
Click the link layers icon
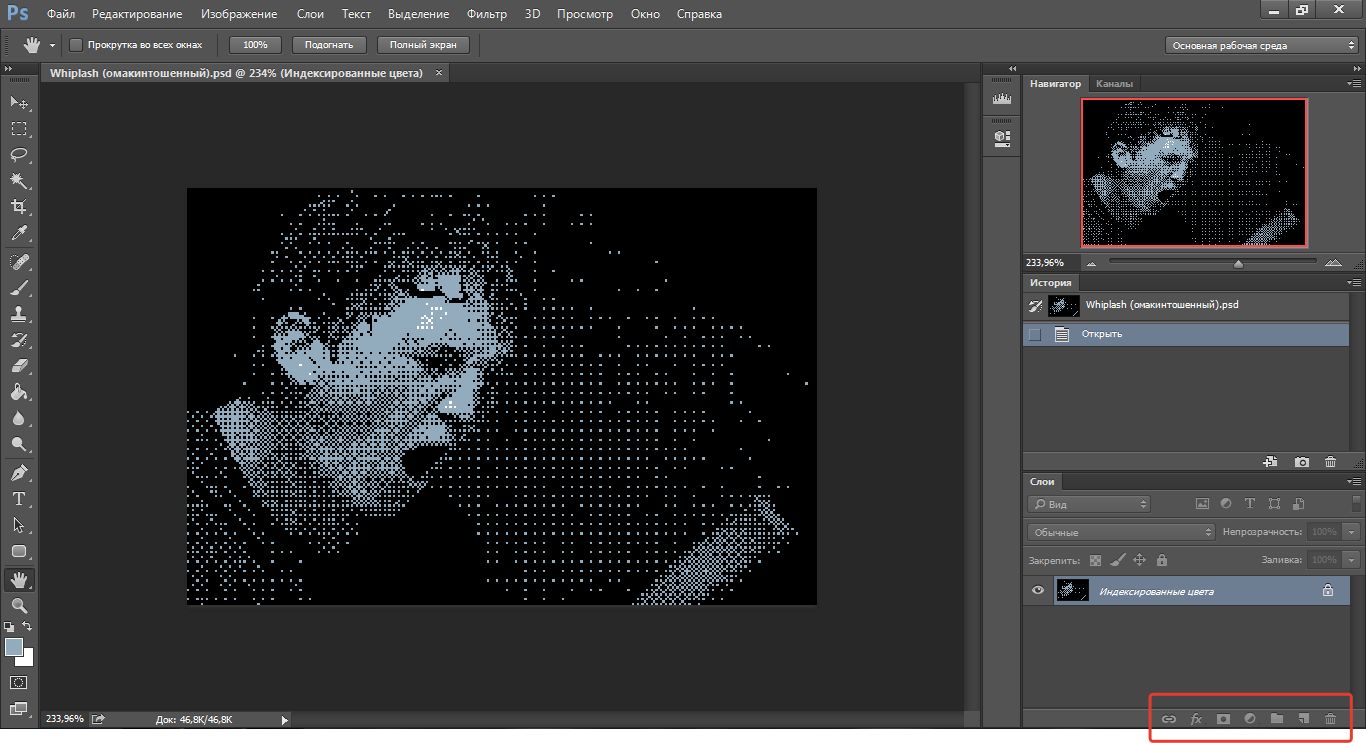coord(1168,719)
